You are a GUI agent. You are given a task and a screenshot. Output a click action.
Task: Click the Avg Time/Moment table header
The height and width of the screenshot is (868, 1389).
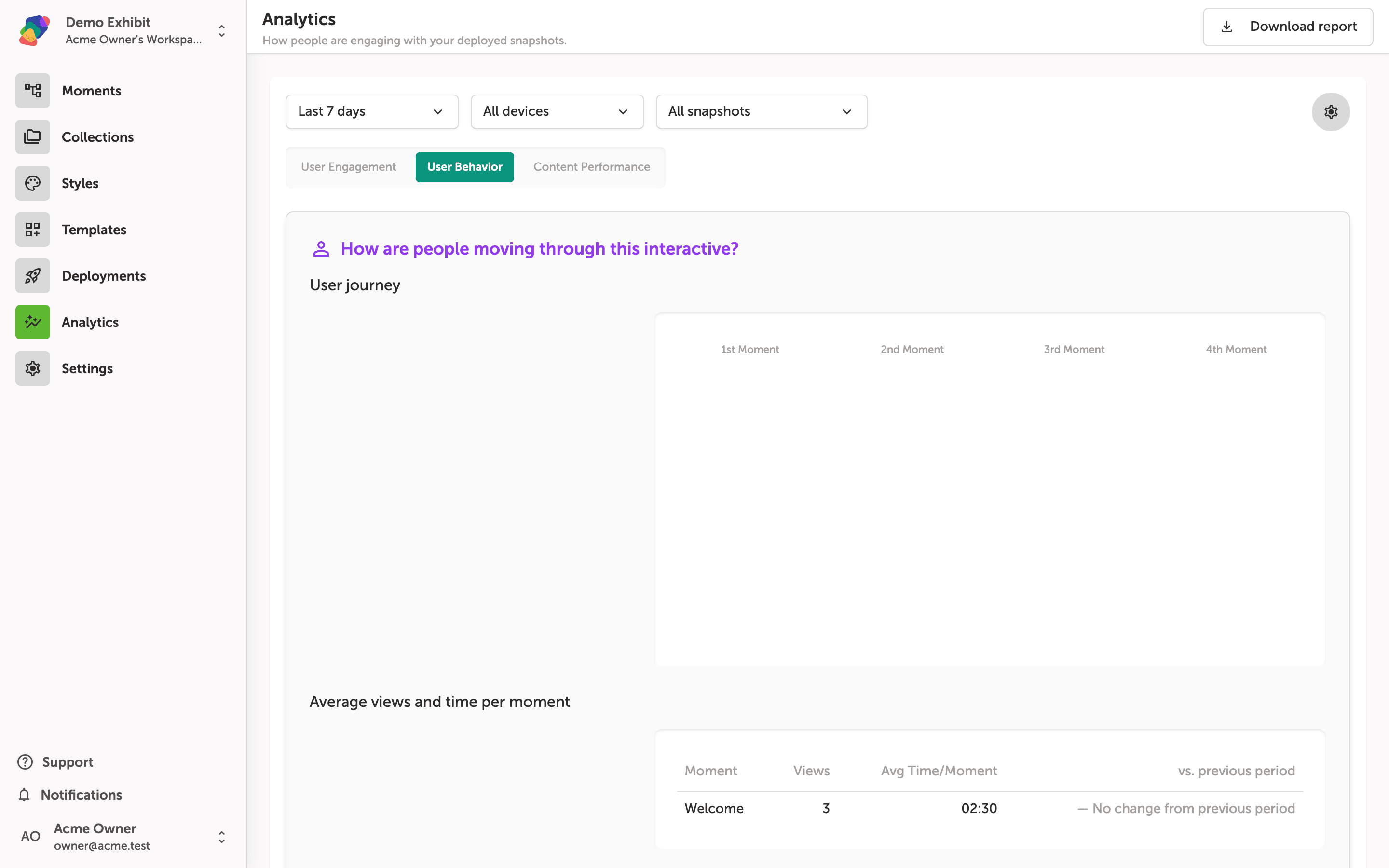coord(939,771)
